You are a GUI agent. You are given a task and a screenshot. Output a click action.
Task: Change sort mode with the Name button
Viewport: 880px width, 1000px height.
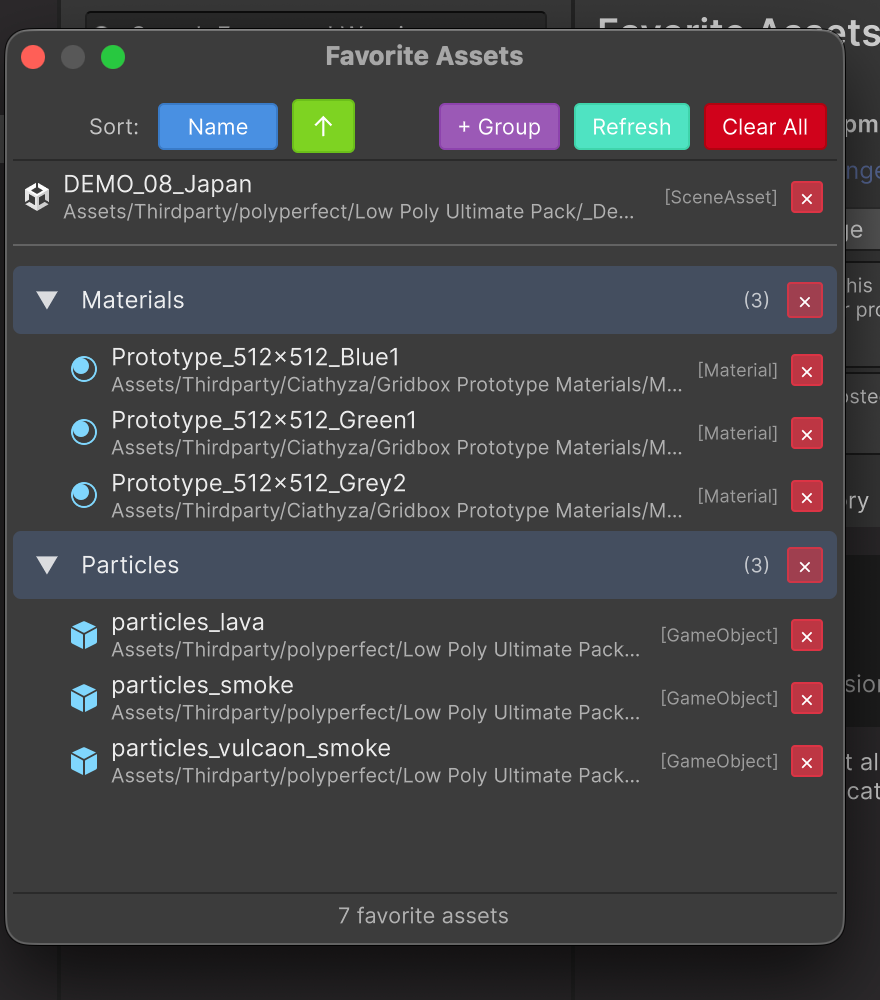(218, 127)
